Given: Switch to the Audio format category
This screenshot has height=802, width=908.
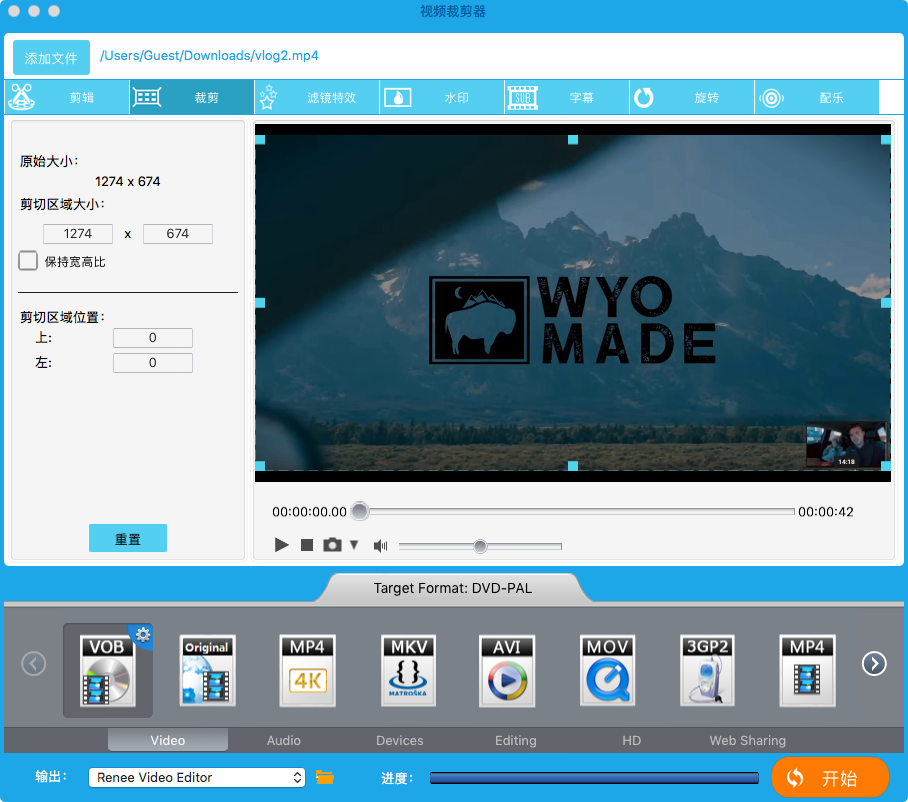Looking at the screenshot, I should tap(284, 740).
